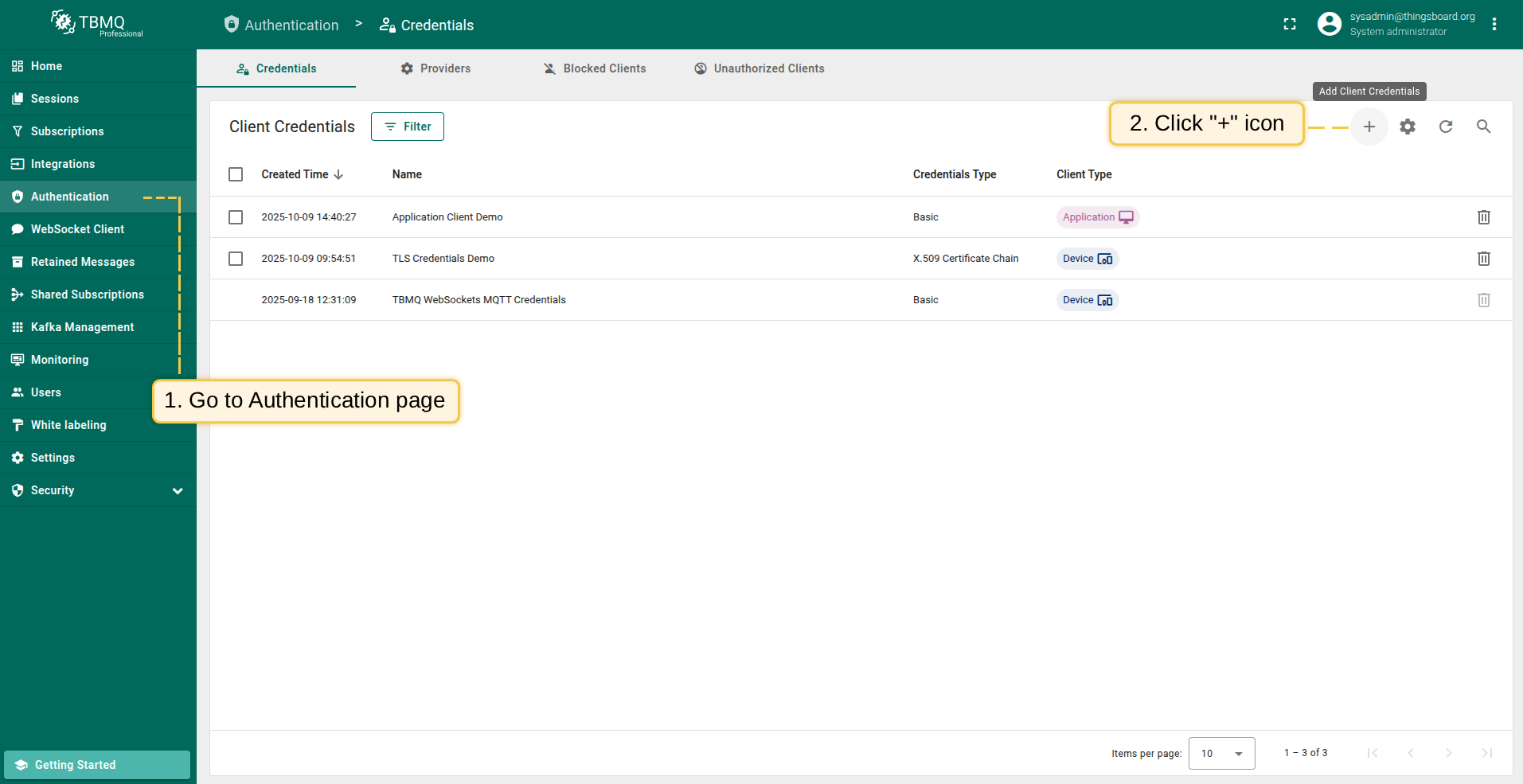Open the Getting Started button

point(97,765)
